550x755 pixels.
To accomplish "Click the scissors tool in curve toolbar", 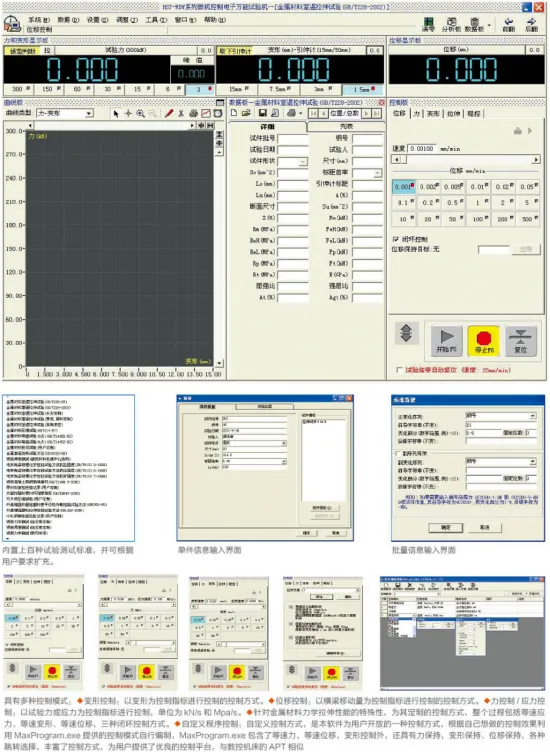I will 181,114.
